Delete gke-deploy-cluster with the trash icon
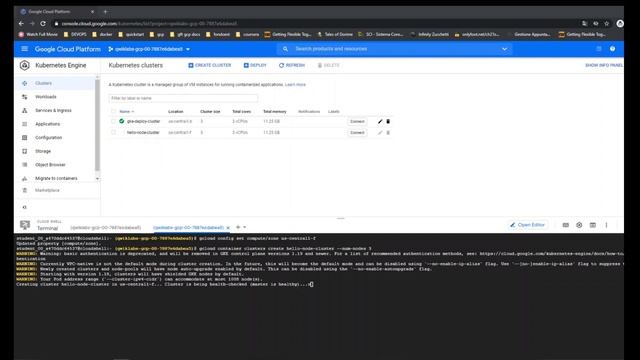 [x=388, y=121]
